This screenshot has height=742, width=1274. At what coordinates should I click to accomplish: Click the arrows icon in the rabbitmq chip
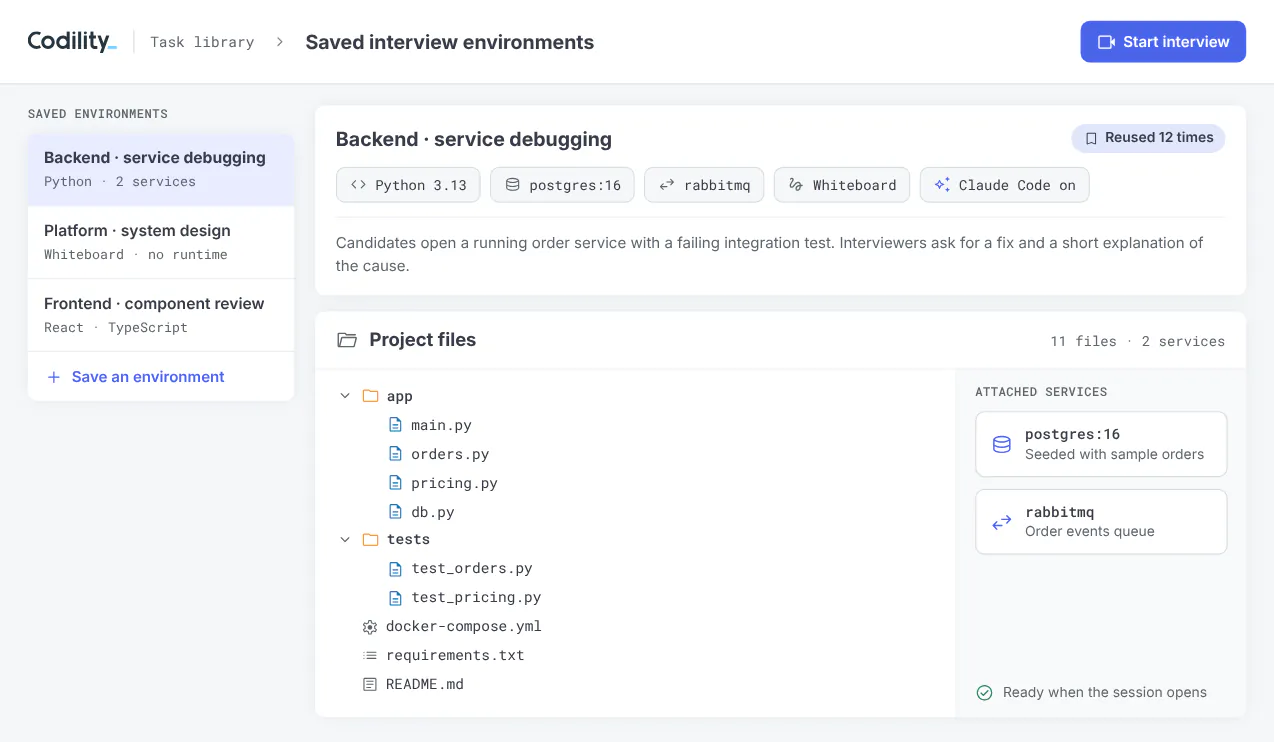[666, 185]
